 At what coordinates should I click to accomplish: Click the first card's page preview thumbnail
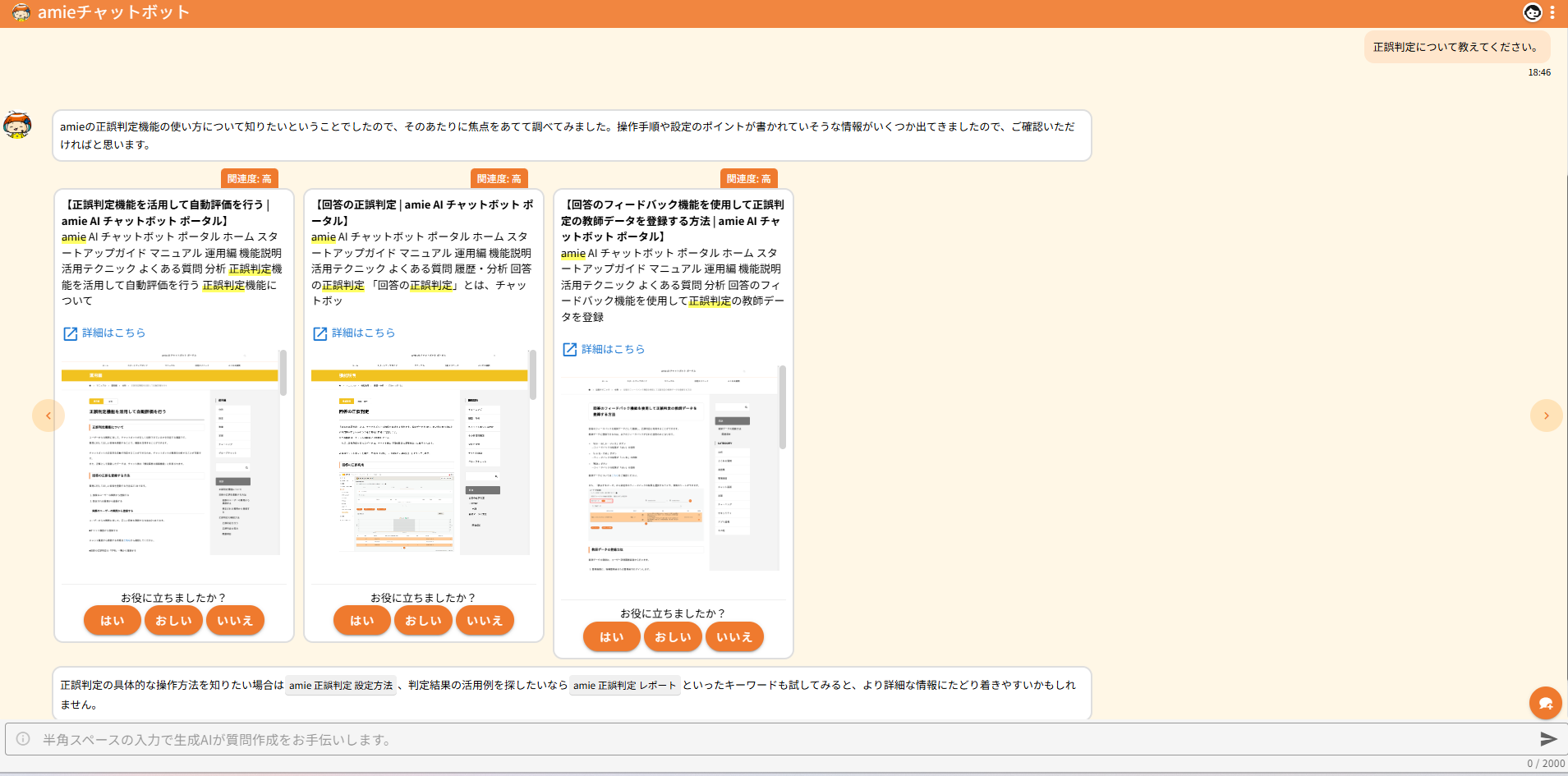tap(169, 460)
